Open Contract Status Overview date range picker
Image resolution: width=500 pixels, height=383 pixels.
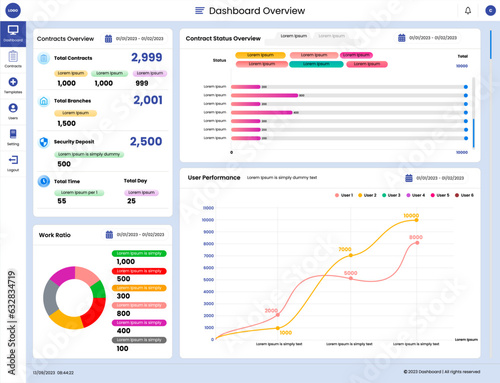428,38
